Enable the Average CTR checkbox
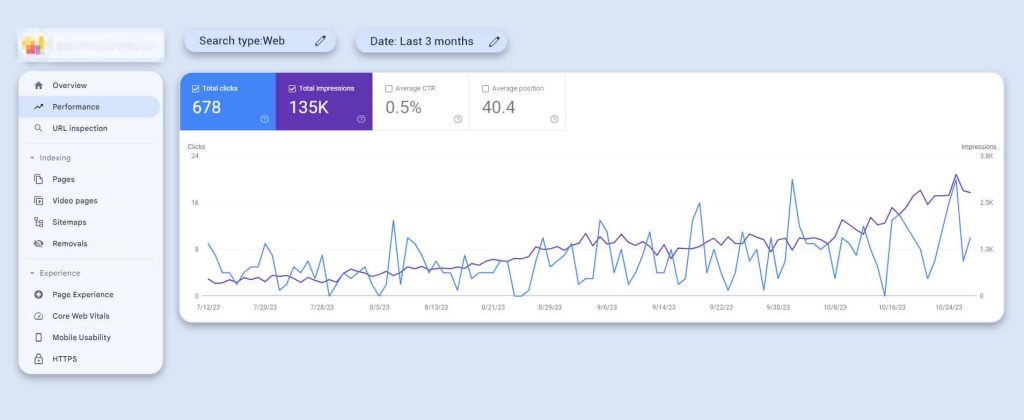 pyautogui.click(x=389, y=88)
